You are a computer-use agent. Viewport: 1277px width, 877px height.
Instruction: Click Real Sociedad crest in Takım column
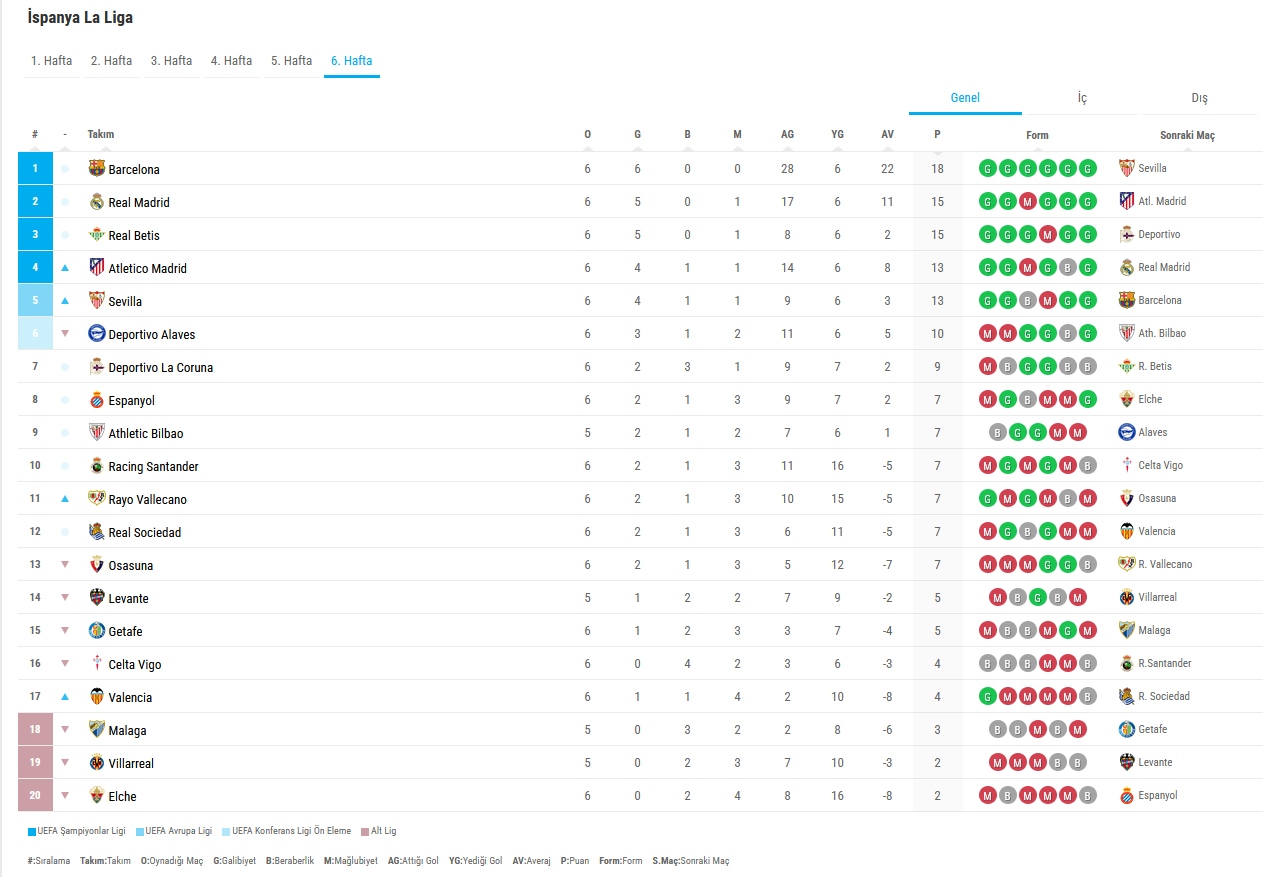(97, 531)
